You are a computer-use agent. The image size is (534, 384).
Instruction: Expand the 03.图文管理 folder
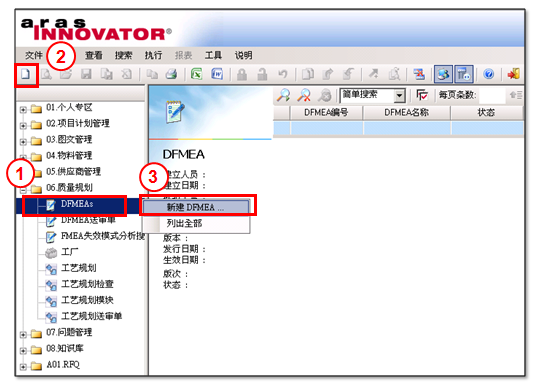click(23, 142)
